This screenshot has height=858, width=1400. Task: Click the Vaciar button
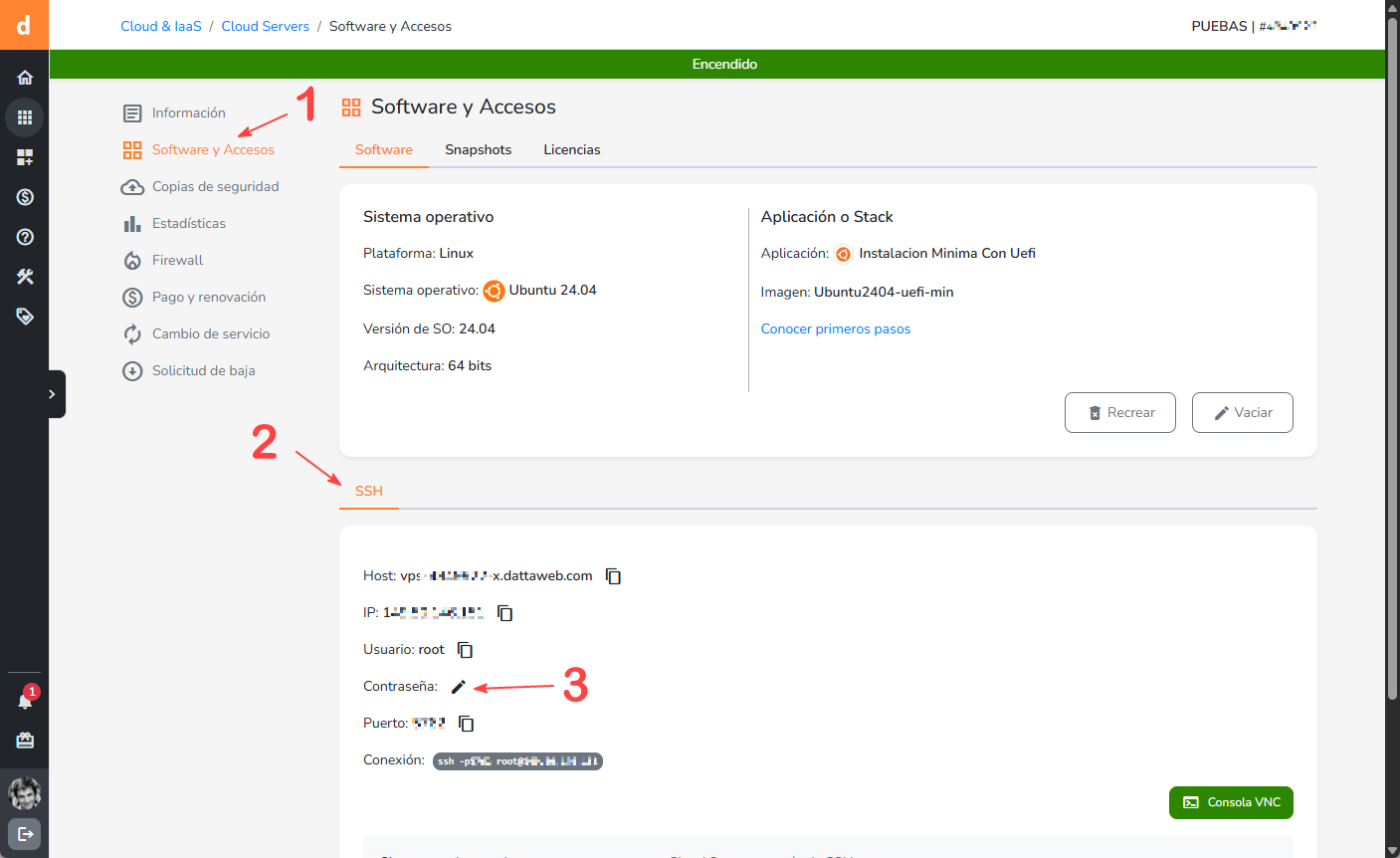coord(1243,412)
